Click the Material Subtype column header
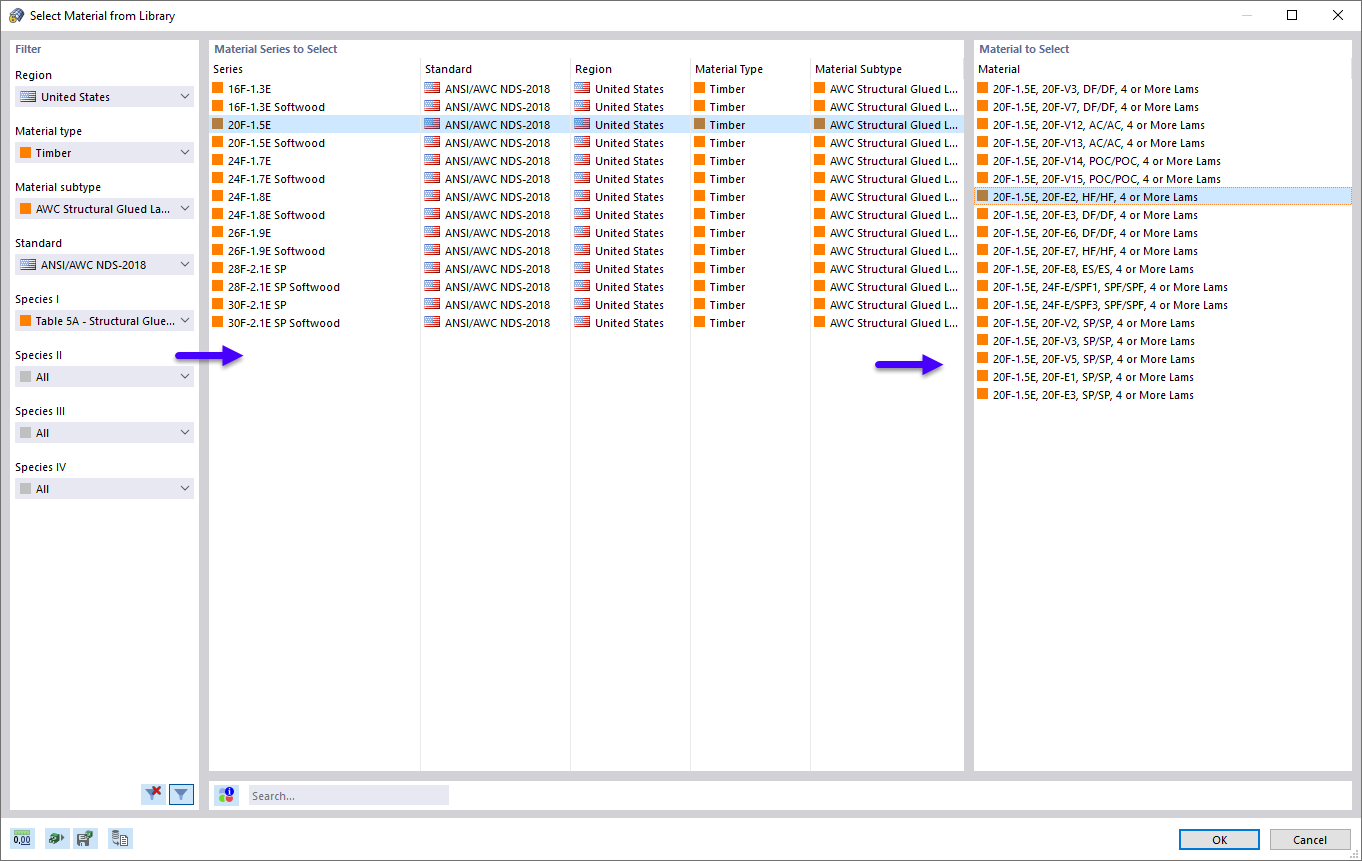 click(x=887, y=69)
